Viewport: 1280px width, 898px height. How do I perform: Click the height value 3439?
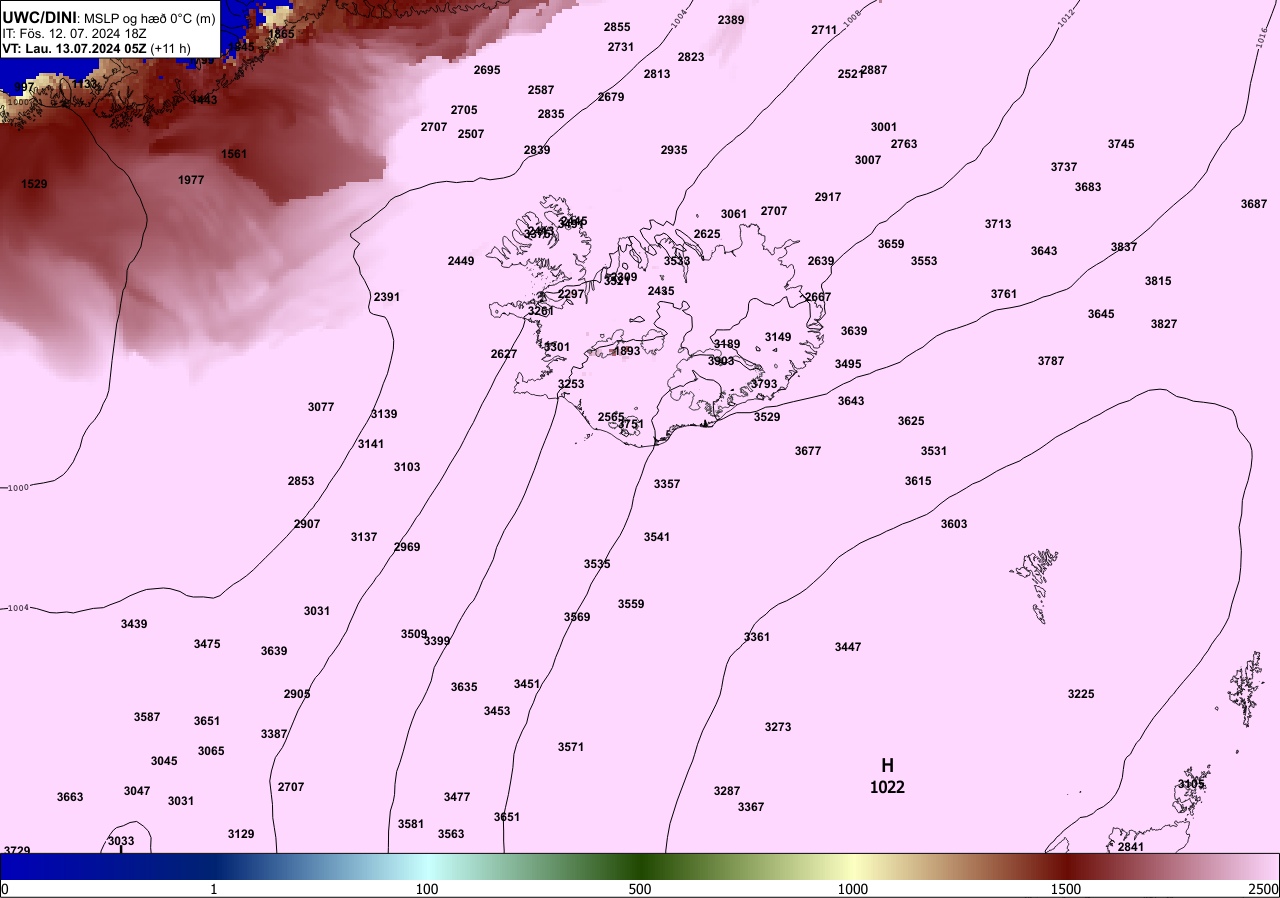134,624
